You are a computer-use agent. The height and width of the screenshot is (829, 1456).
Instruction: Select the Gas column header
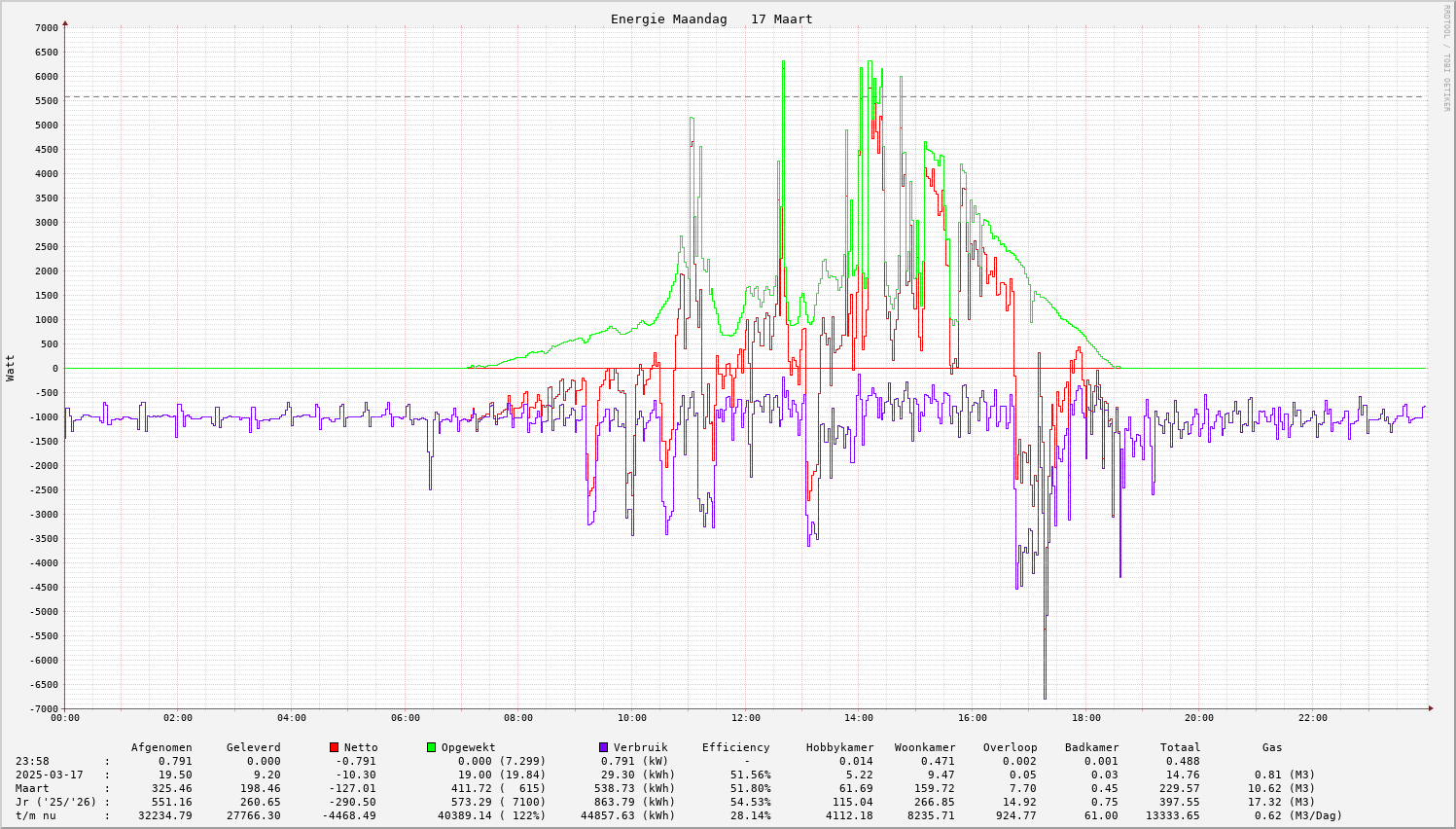(1272, 747)
